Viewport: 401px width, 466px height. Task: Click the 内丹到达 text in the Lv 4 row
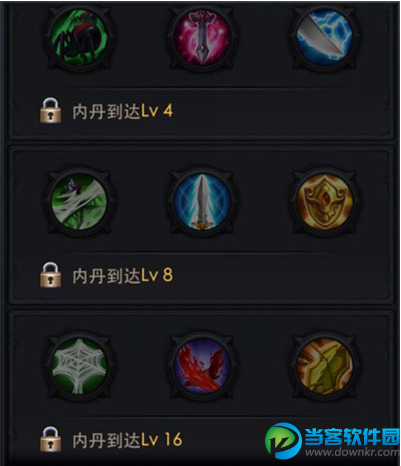point(106,111)
